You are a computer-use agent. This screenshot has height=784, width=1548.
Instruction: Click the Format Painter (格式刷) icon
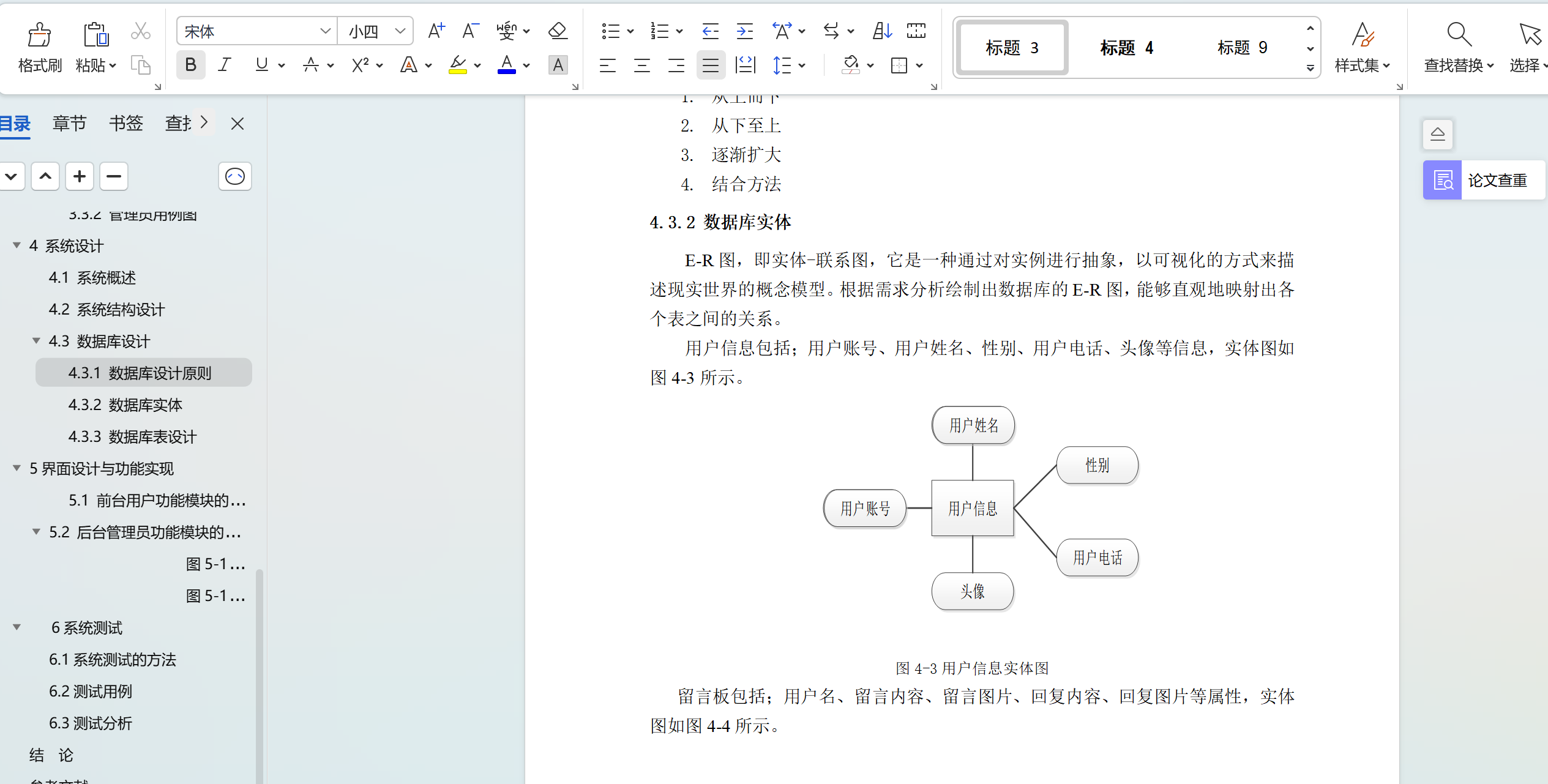[x=40, y=34]
